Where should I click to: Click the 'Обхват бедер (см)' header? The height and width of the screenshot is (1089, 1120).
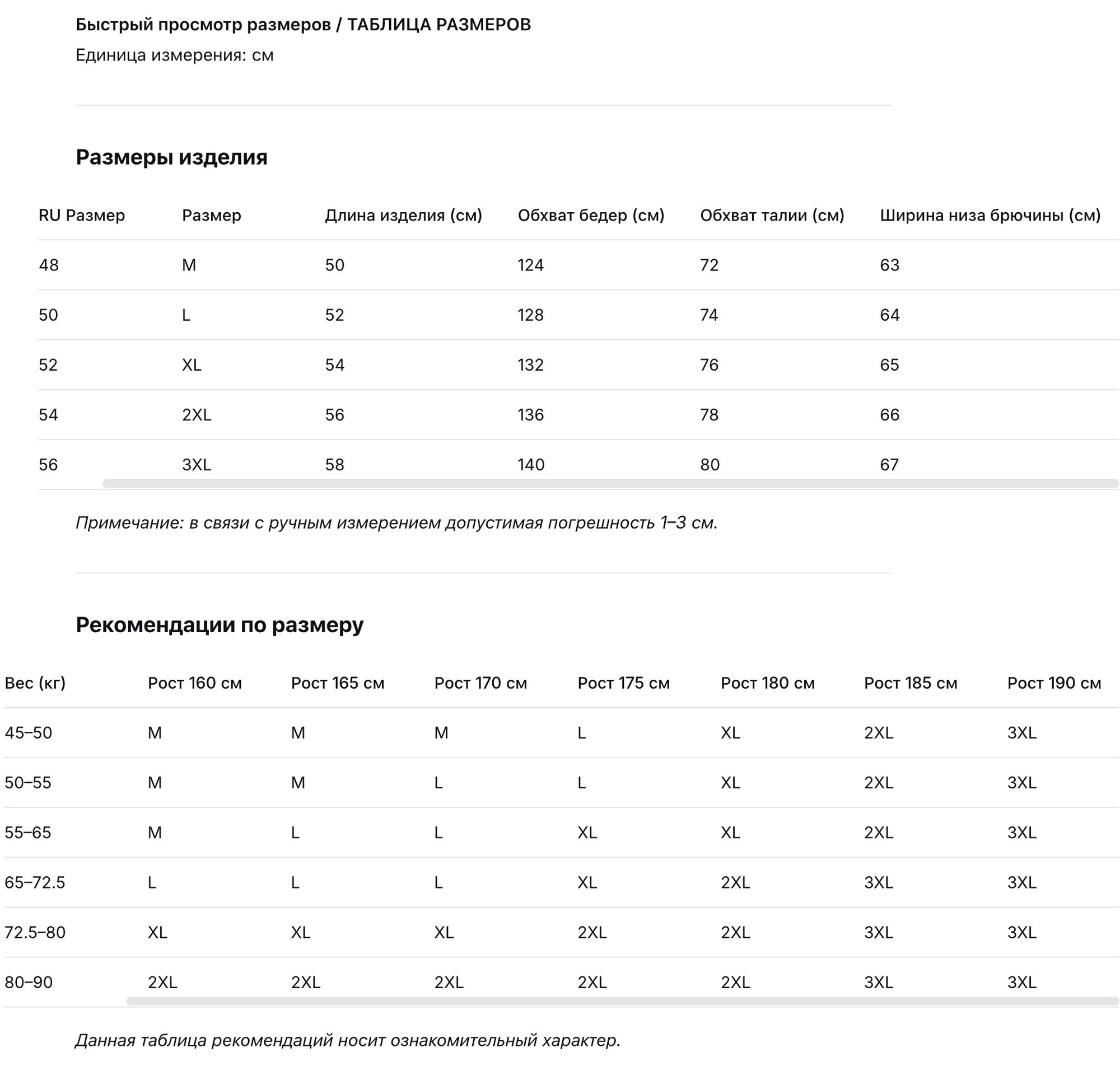click(591, 215)
